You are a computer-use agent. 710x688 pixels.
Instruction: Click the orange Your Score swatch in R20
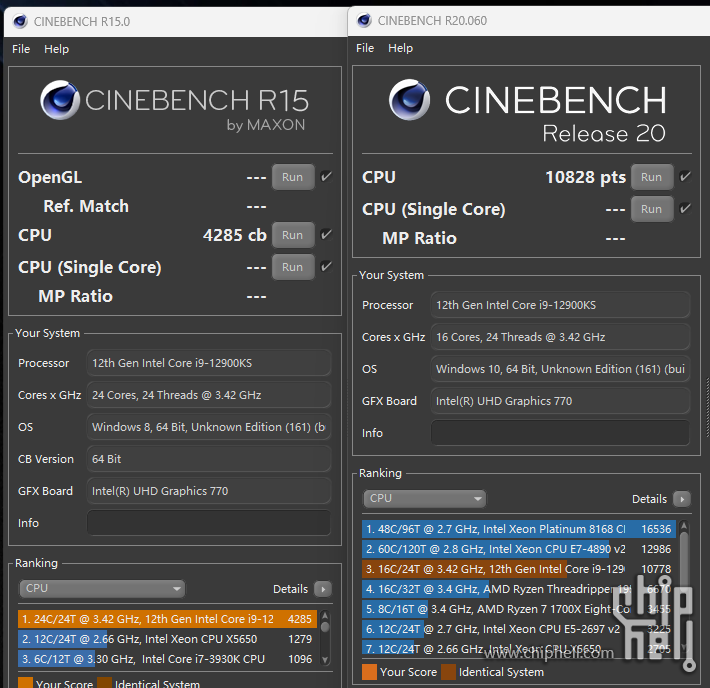pyautogui.click(x=369, y=672)
